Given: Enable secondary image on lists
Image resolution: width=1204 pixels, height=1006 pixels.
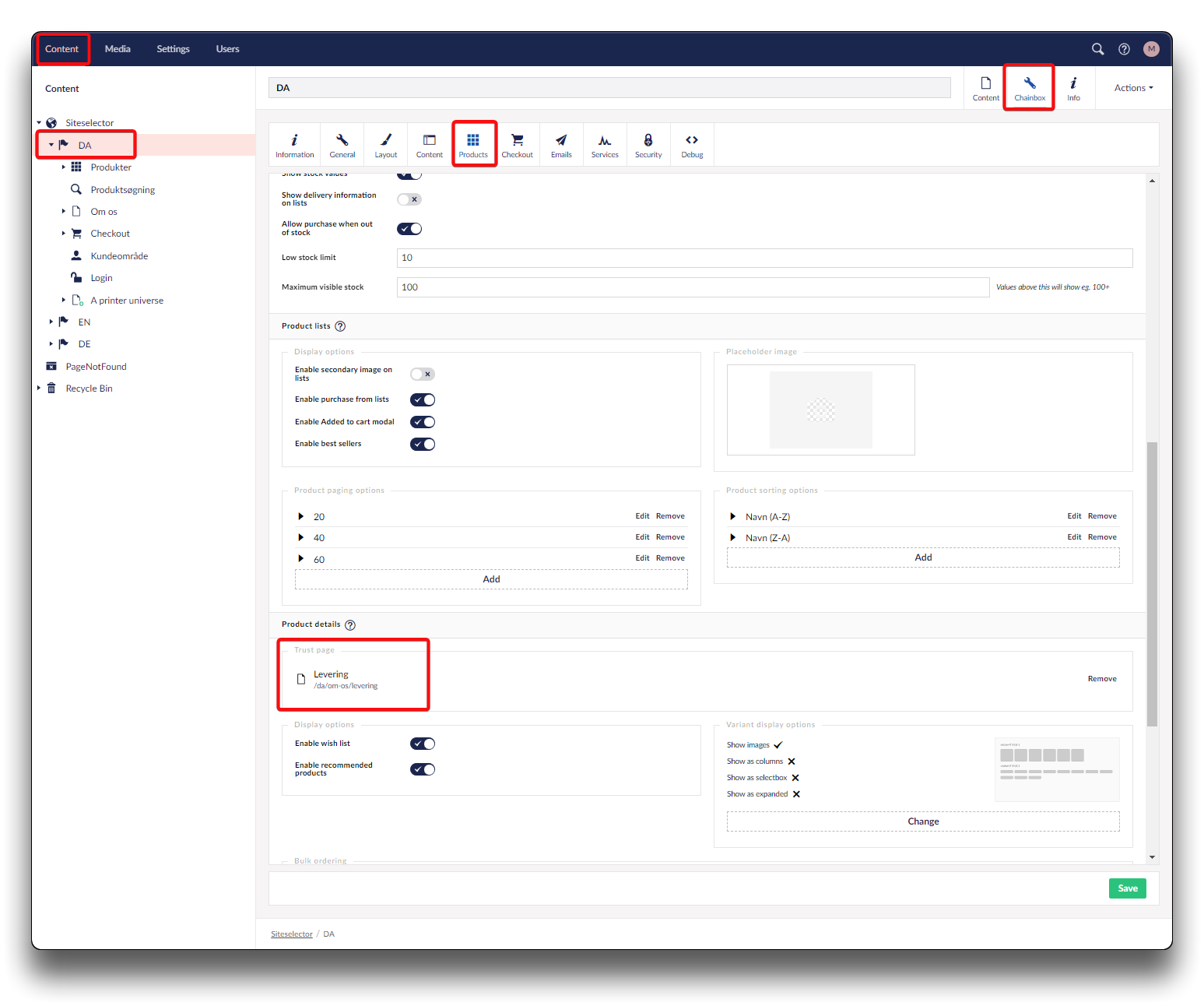Looking at the screenshot, I should (423, 375).
